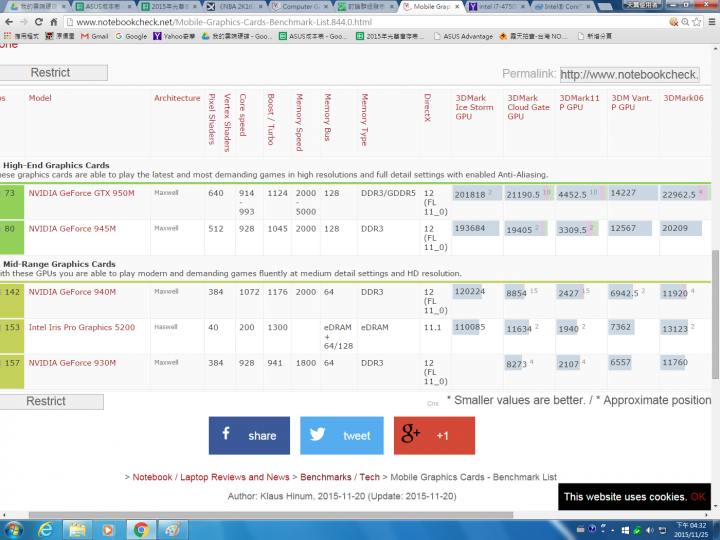Go back using the browser back arrow
Image resolution: width=720 pixels, height=540 pixels.
9,22
